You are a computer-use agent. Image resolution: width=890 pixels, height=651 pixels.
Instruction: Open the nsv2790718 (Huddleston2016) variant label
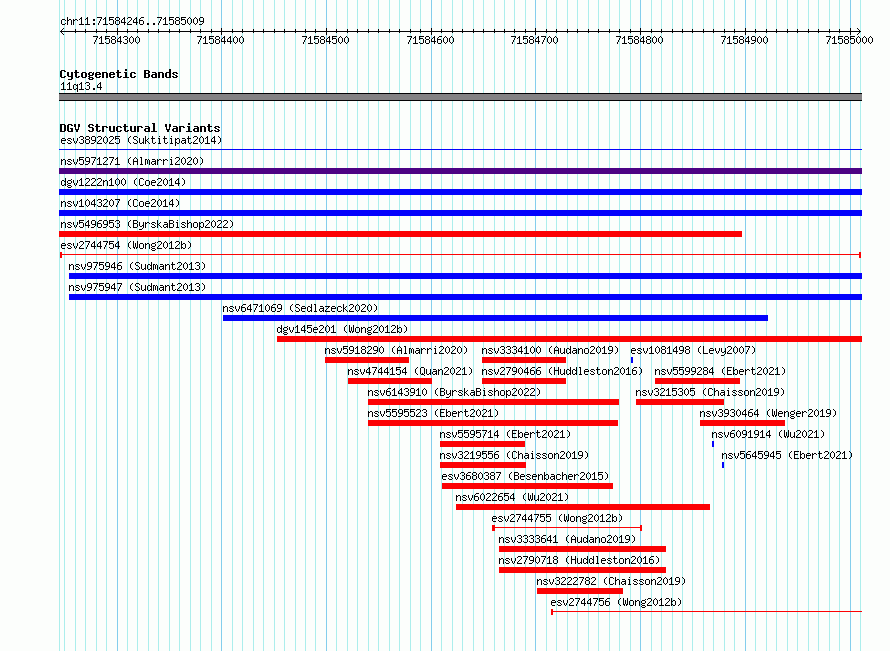(x=579, y=560)
